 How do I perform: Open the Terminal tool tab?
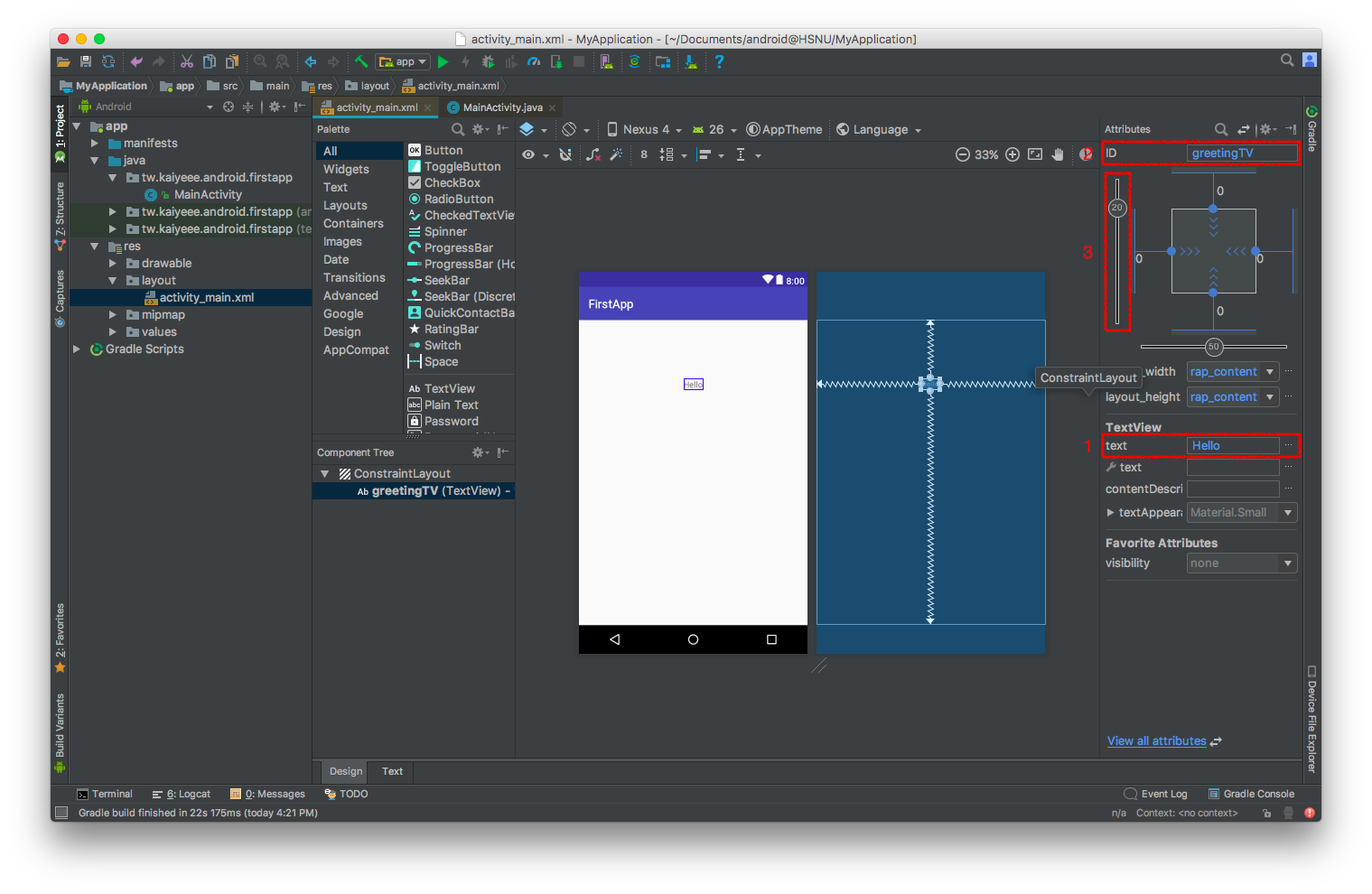pyautogui.click(x=105, y=794)
